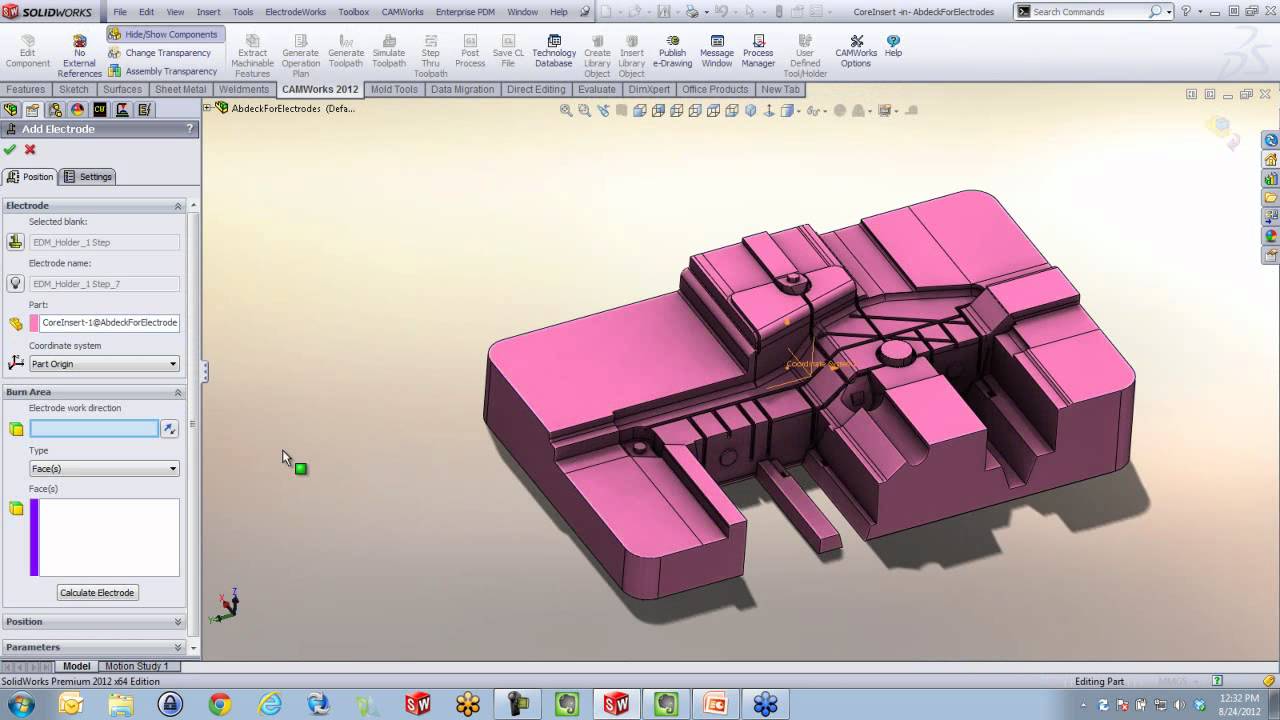Click Create Library Object
1280x720 pixels.
point(597,56)
